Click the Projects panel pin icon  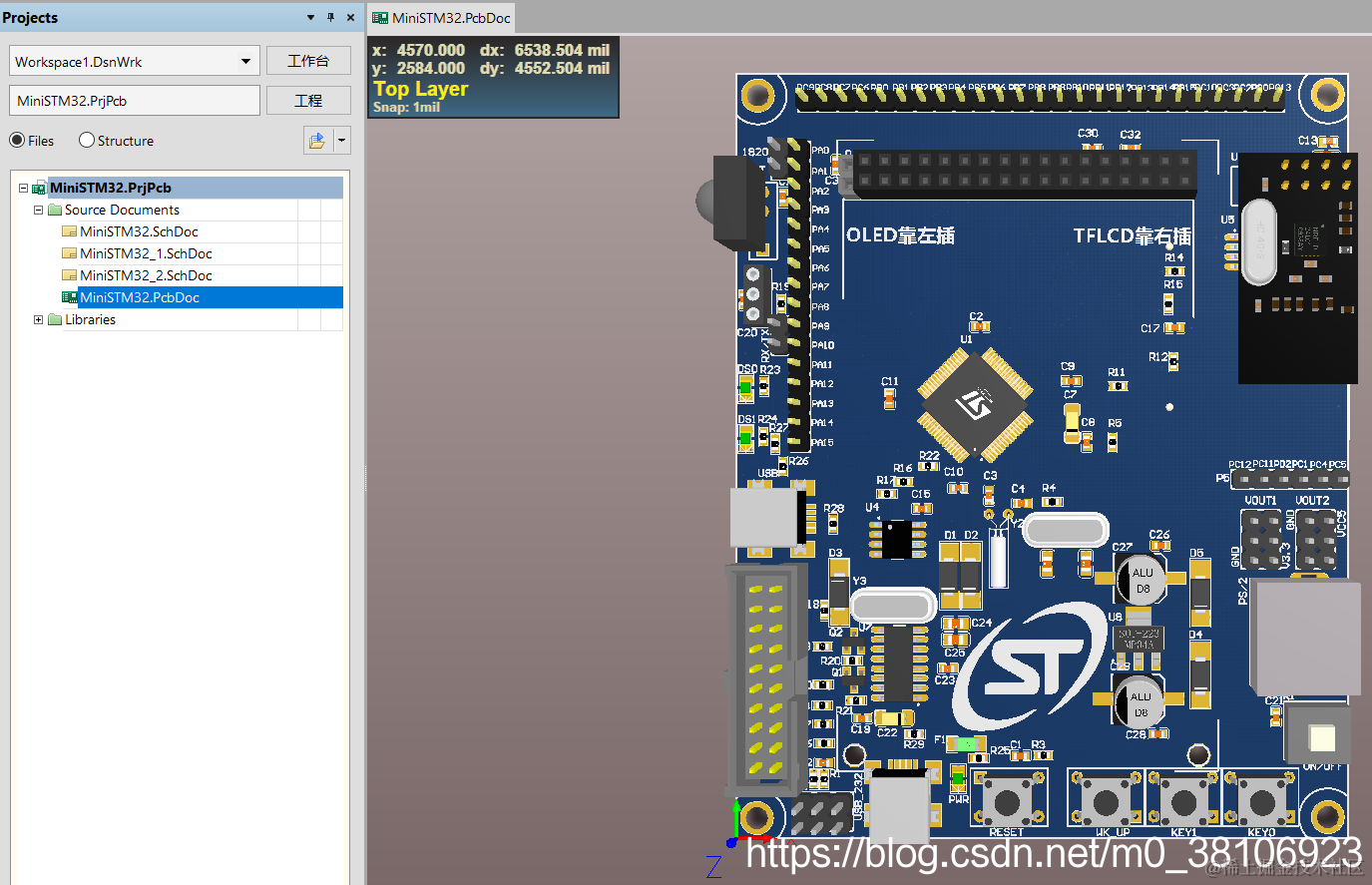click(330, 17)
